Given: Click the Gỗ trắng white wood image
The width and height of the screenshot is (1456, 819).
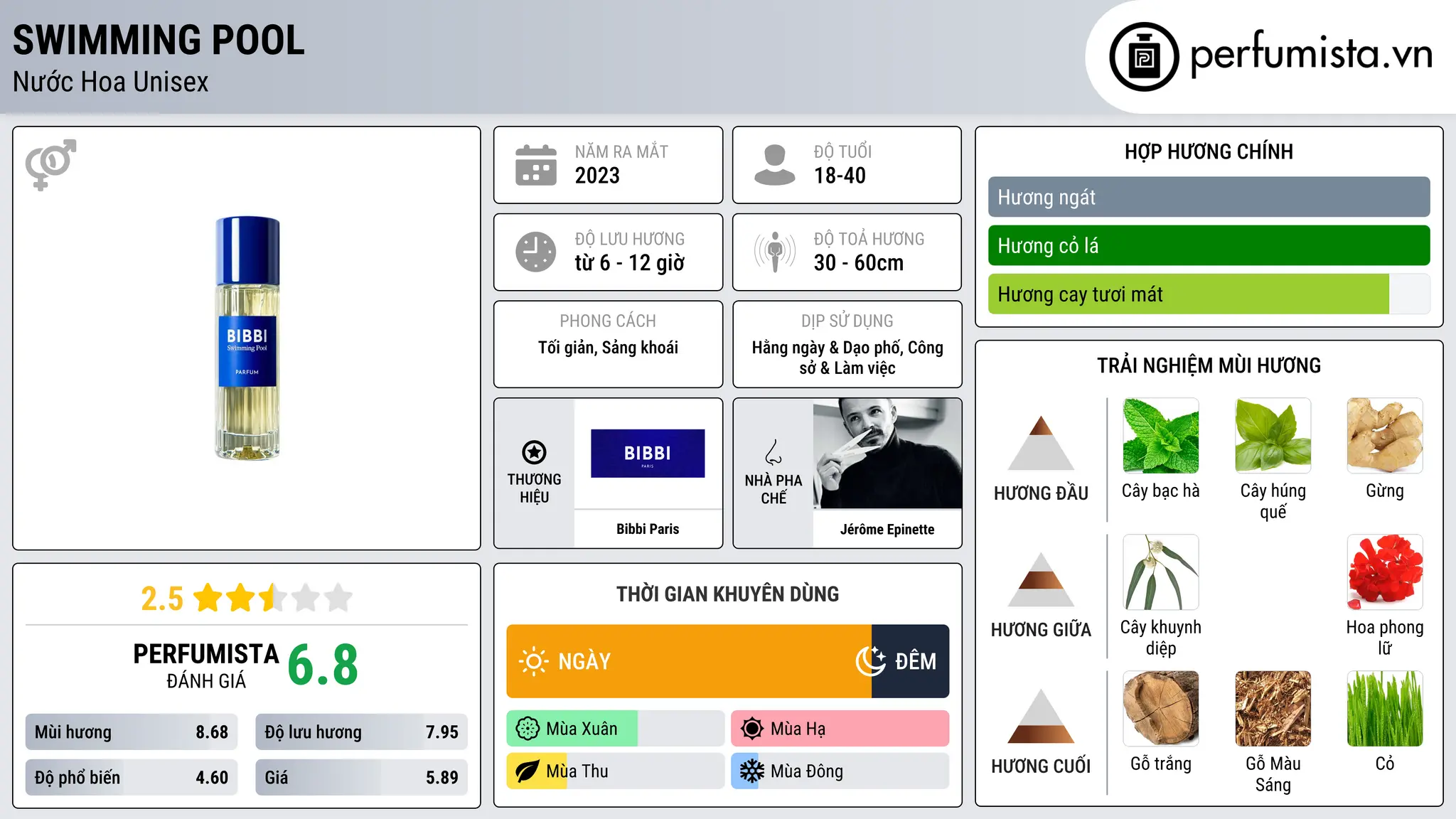Looking at the screenshot, I should point(1161,709).
